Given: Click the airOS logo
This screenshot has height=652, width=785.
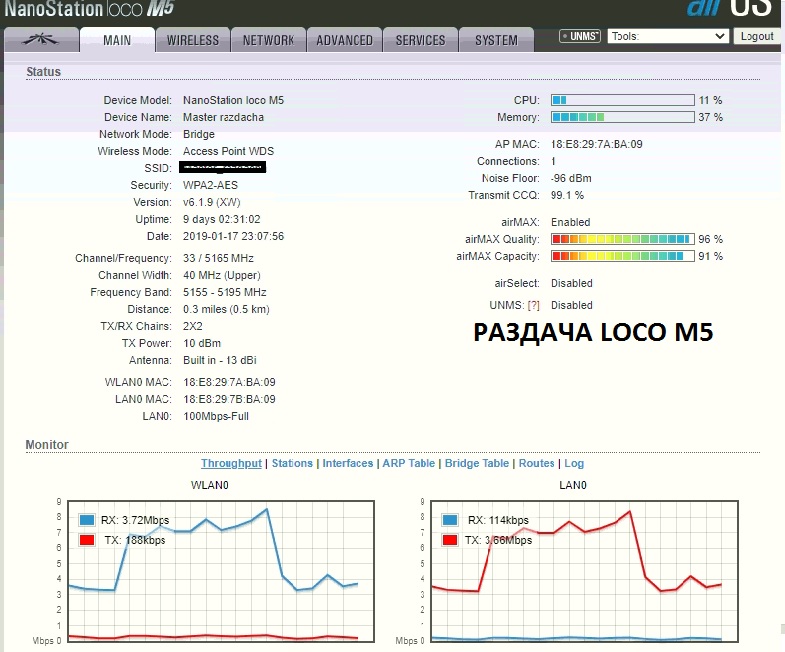Looking at the screenshot, I should [x=730, y=8].
